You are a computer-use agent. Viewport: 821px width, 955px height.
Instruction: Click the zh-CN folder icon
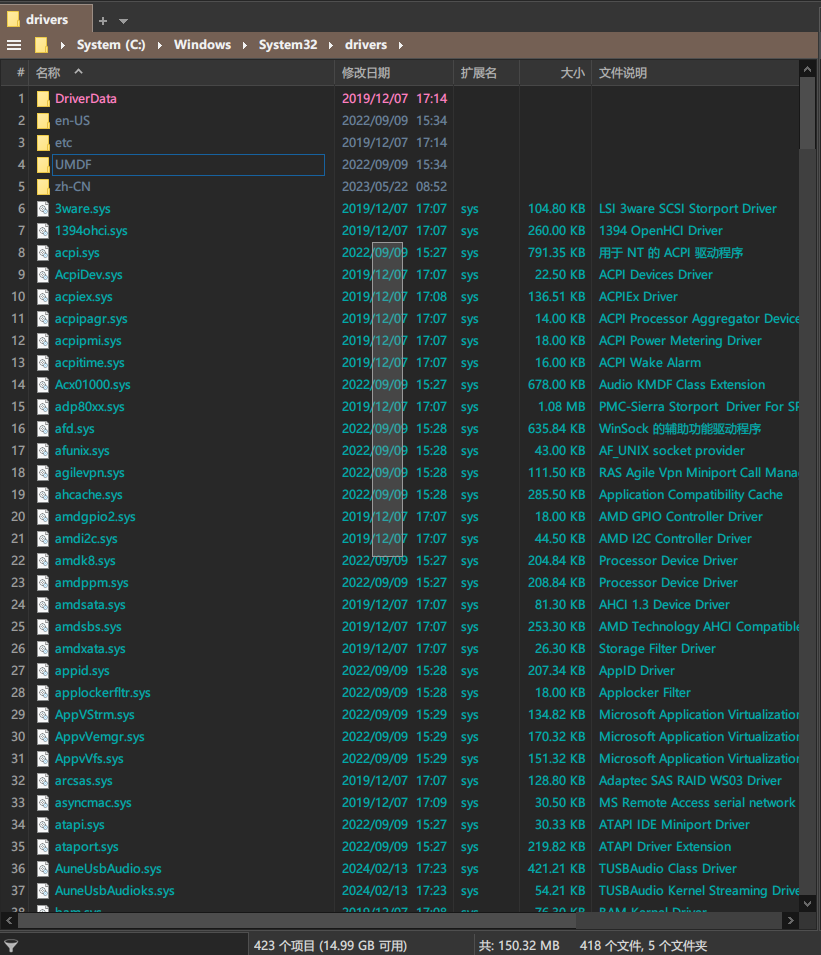(x=43, y=187)
